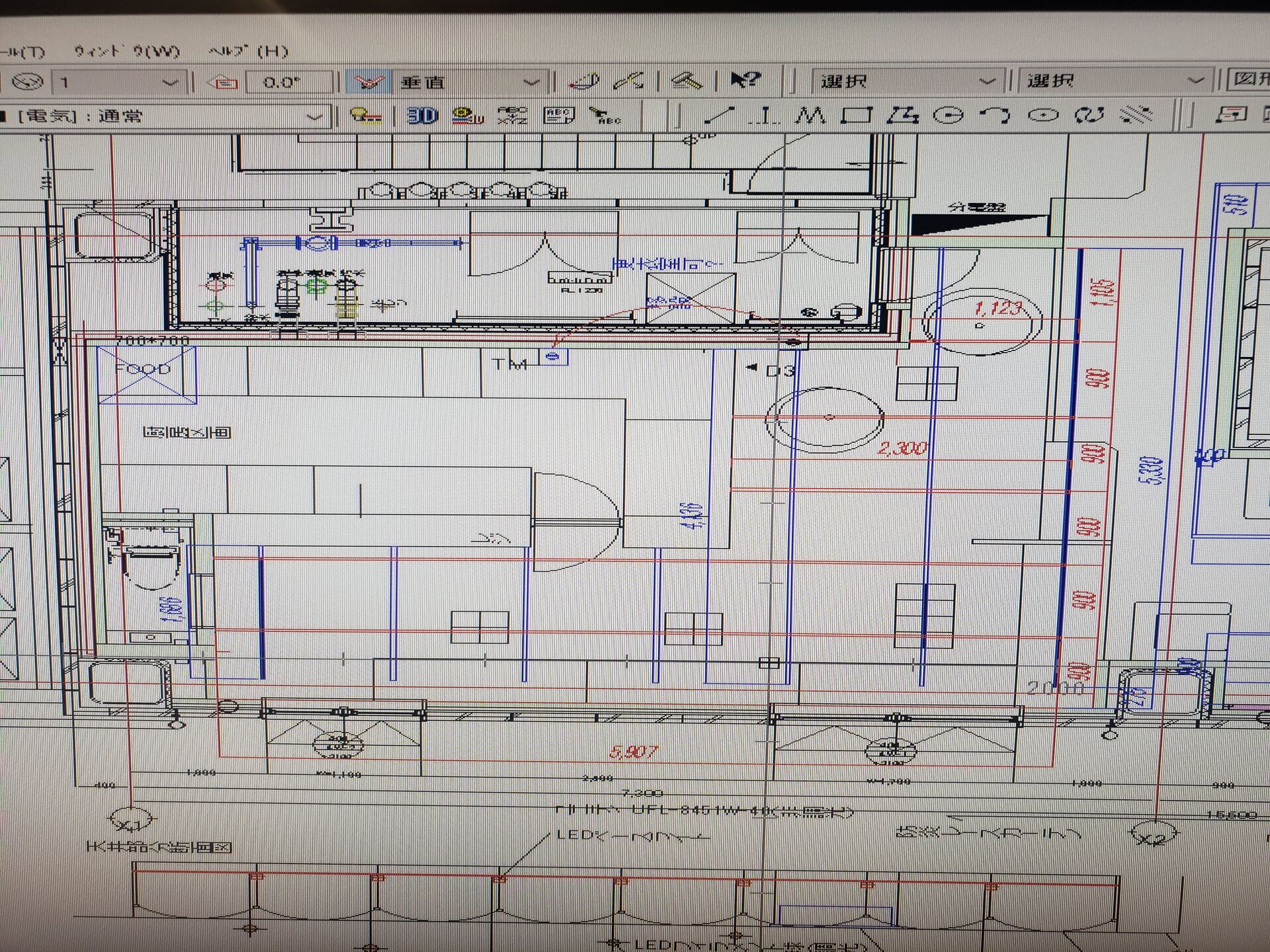1270x952 pixels.
Task: Click the 0.0° angle input field
Action: click(x=288, y=83)
